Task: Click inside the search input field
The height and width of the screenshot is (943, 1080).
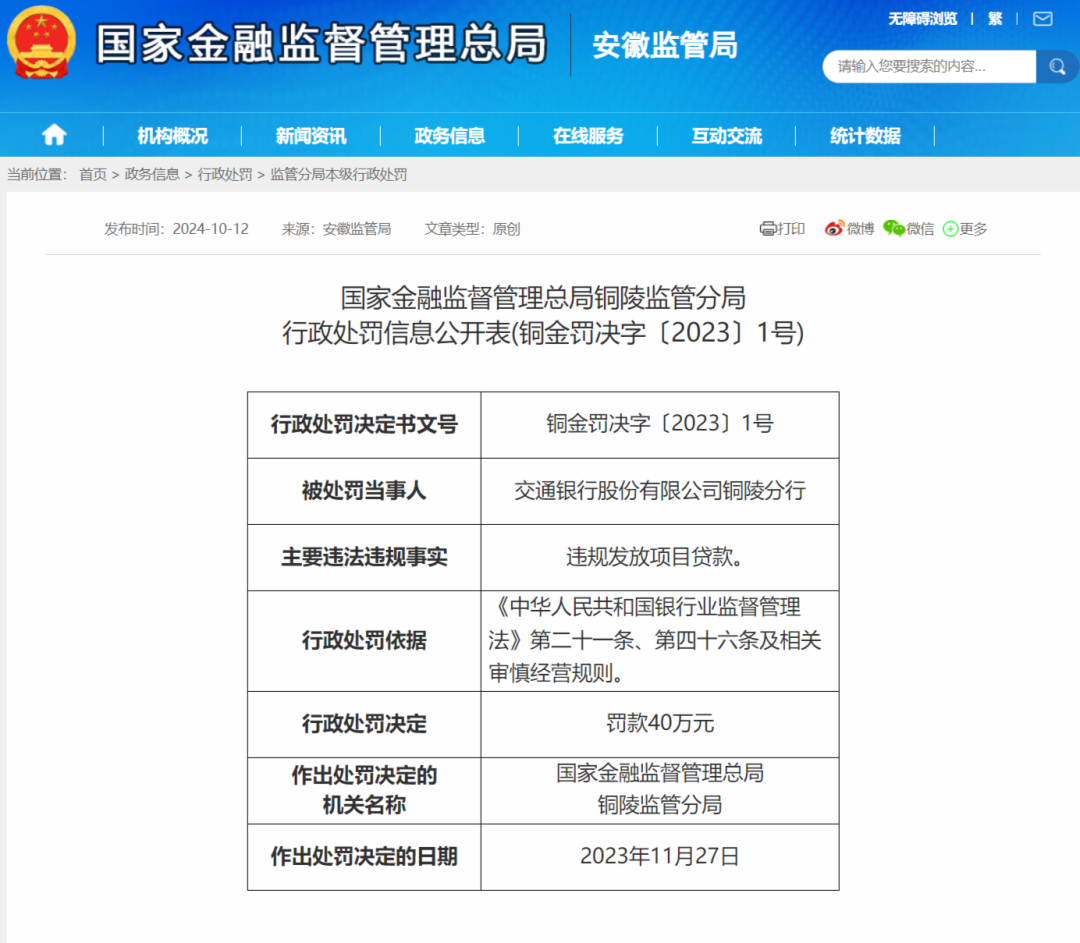Action: pyautogui.click(x=929, y=67)
